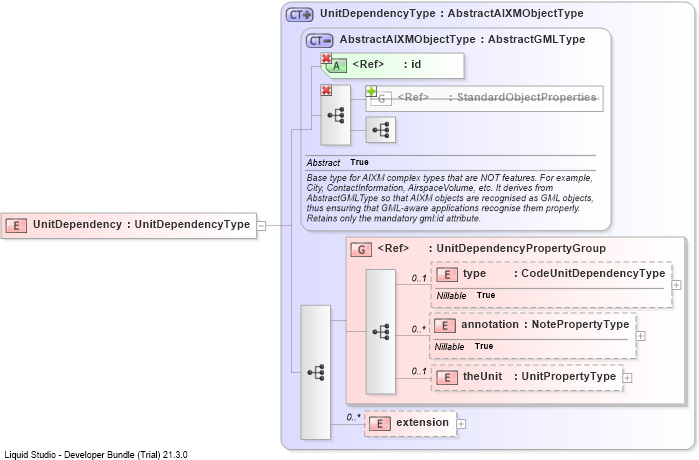The image size is (699, 460).
Task: Select the E icon of extension element
Action: coord(380,424)
